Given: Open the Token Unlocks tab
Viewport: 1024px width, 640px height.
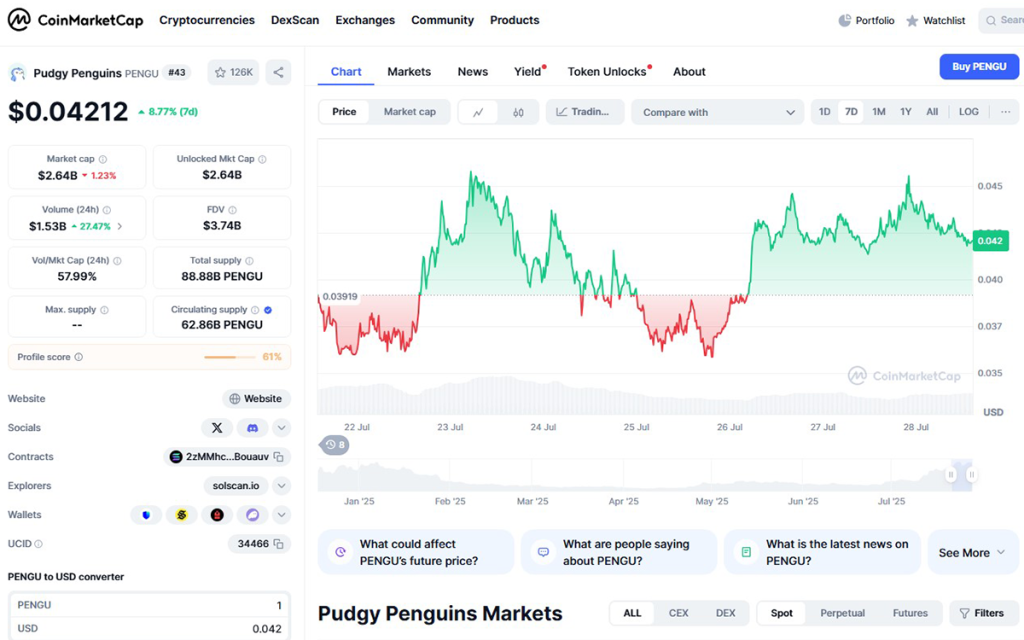Looking at the screenshot, I should click(x=607, y=72).
